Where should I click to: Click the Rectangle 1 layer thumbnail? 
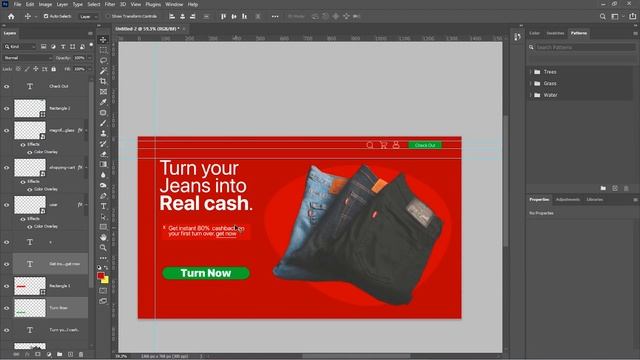point(30,286)
